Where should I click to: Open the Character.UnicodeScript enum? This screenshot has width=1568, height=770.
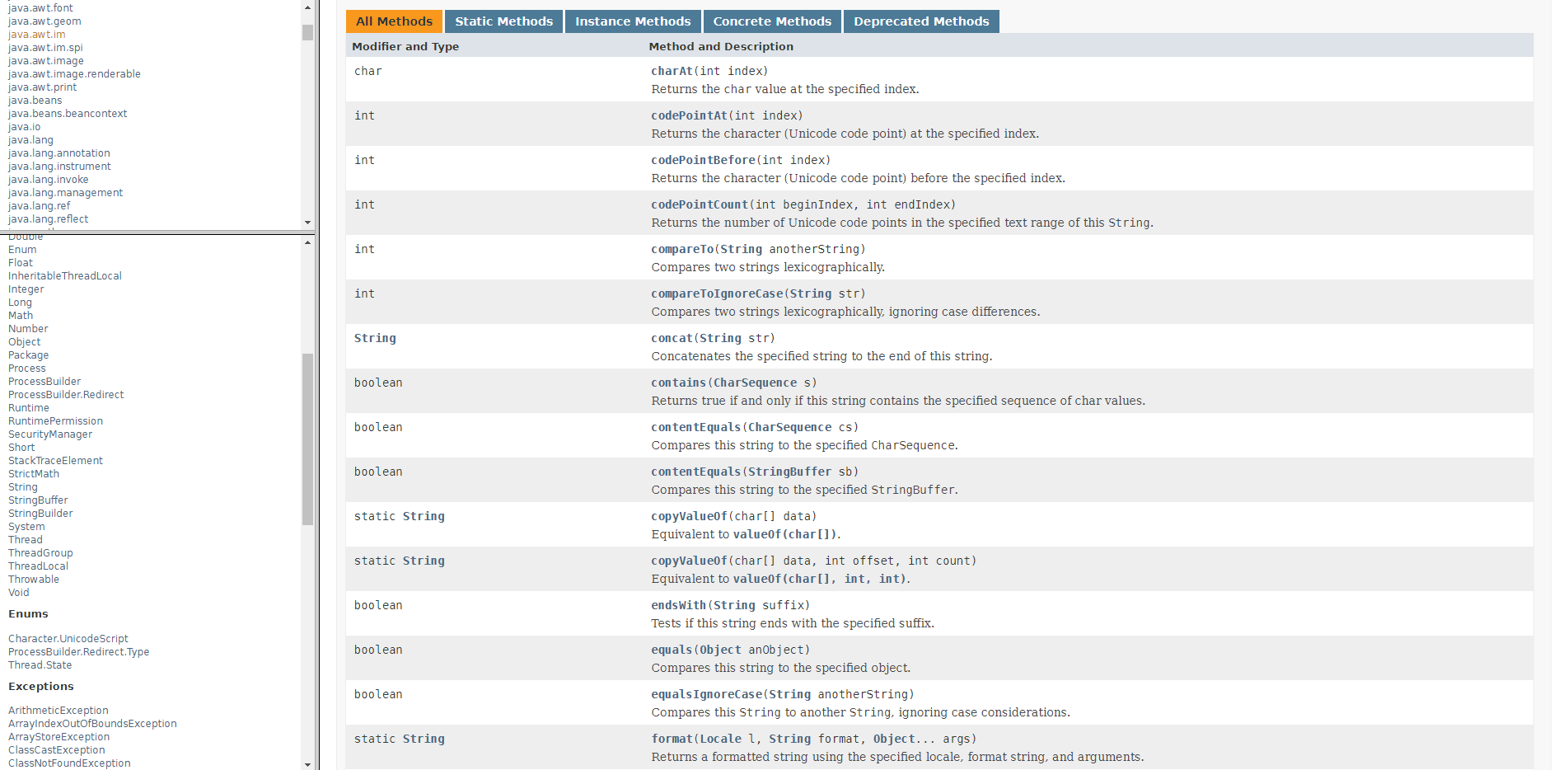click(68, 639)
